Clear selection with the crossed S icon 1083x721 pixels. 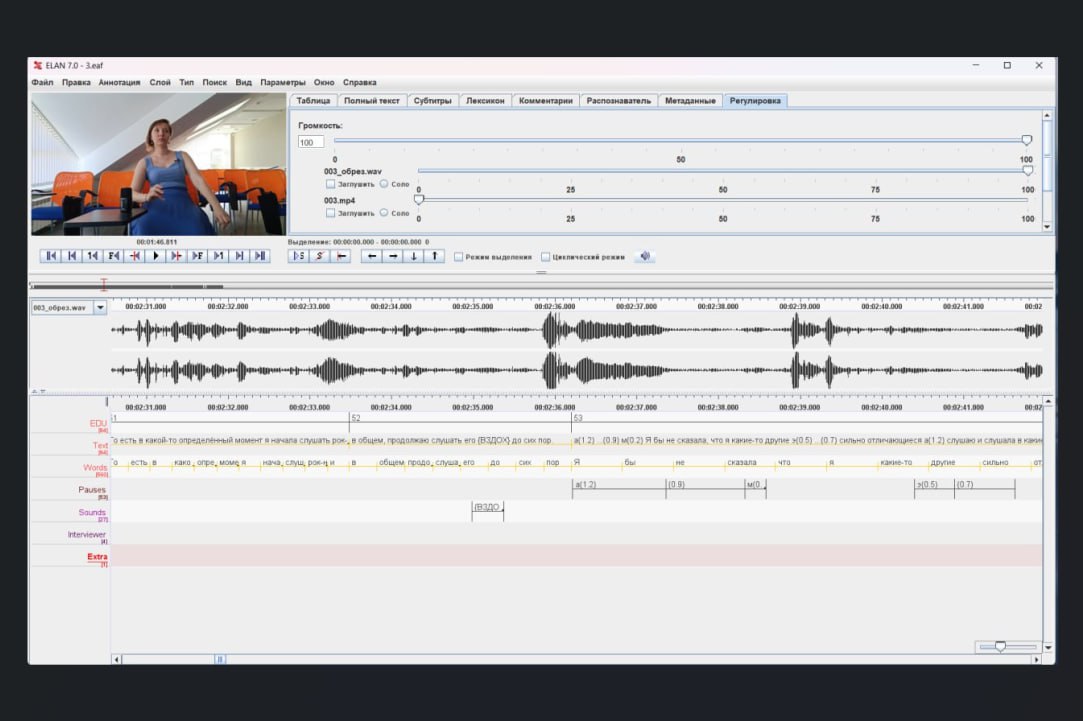(x=320, y=256)
